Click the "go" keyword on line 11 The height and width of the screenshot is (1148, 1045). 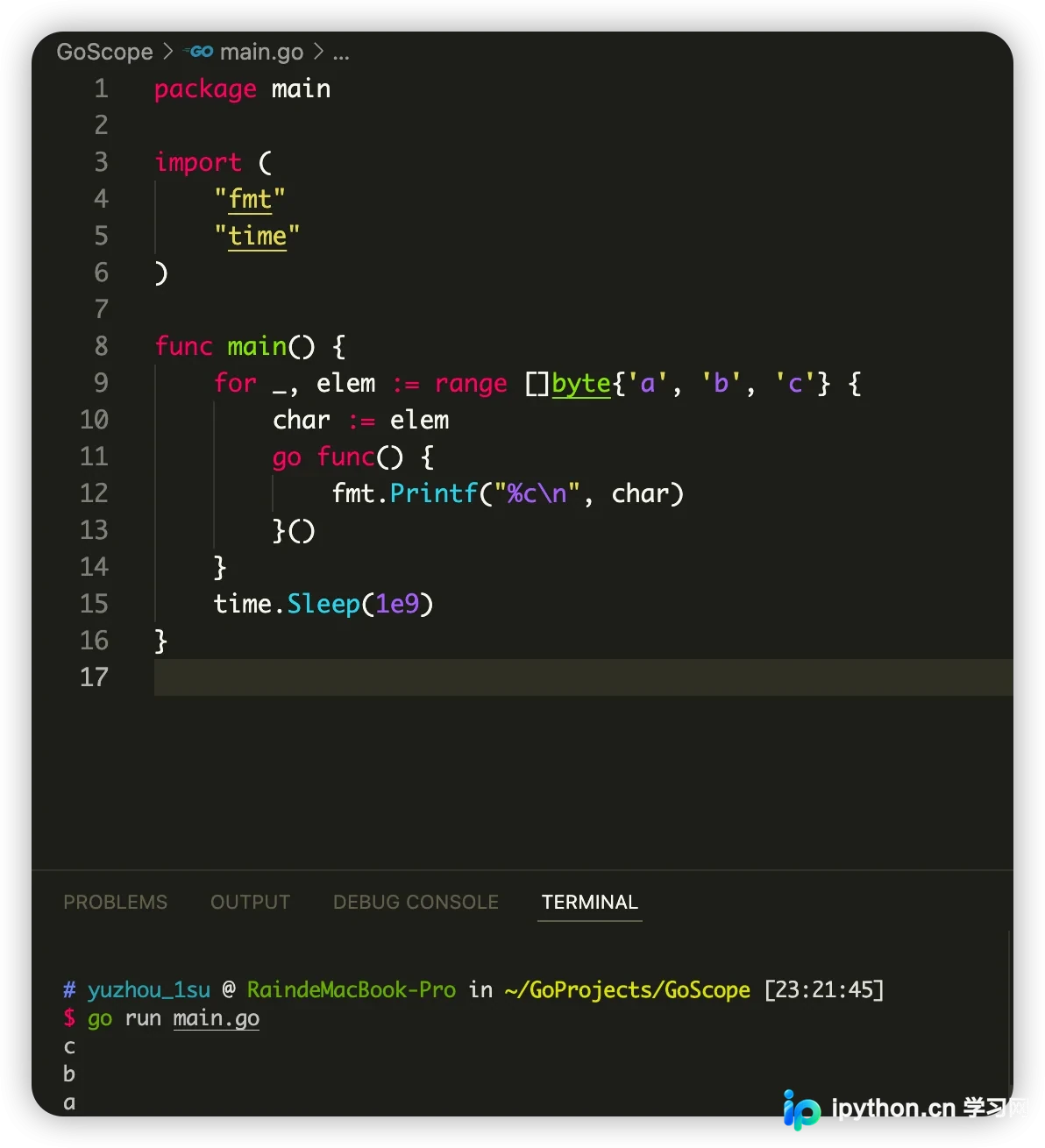pyautogui.click(x=287, y=457)
